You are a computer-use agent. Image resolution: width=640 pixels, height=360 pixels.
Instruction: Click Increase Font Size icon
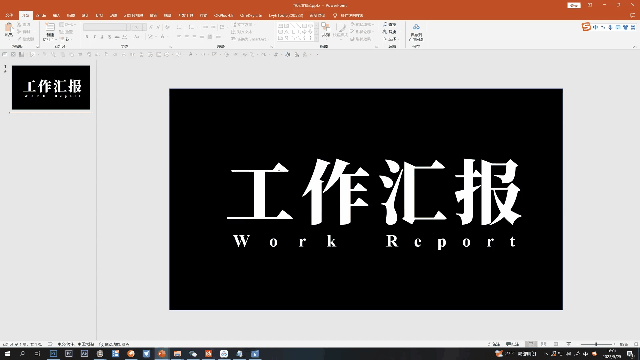pyautogui.click(x=151, y=27)
